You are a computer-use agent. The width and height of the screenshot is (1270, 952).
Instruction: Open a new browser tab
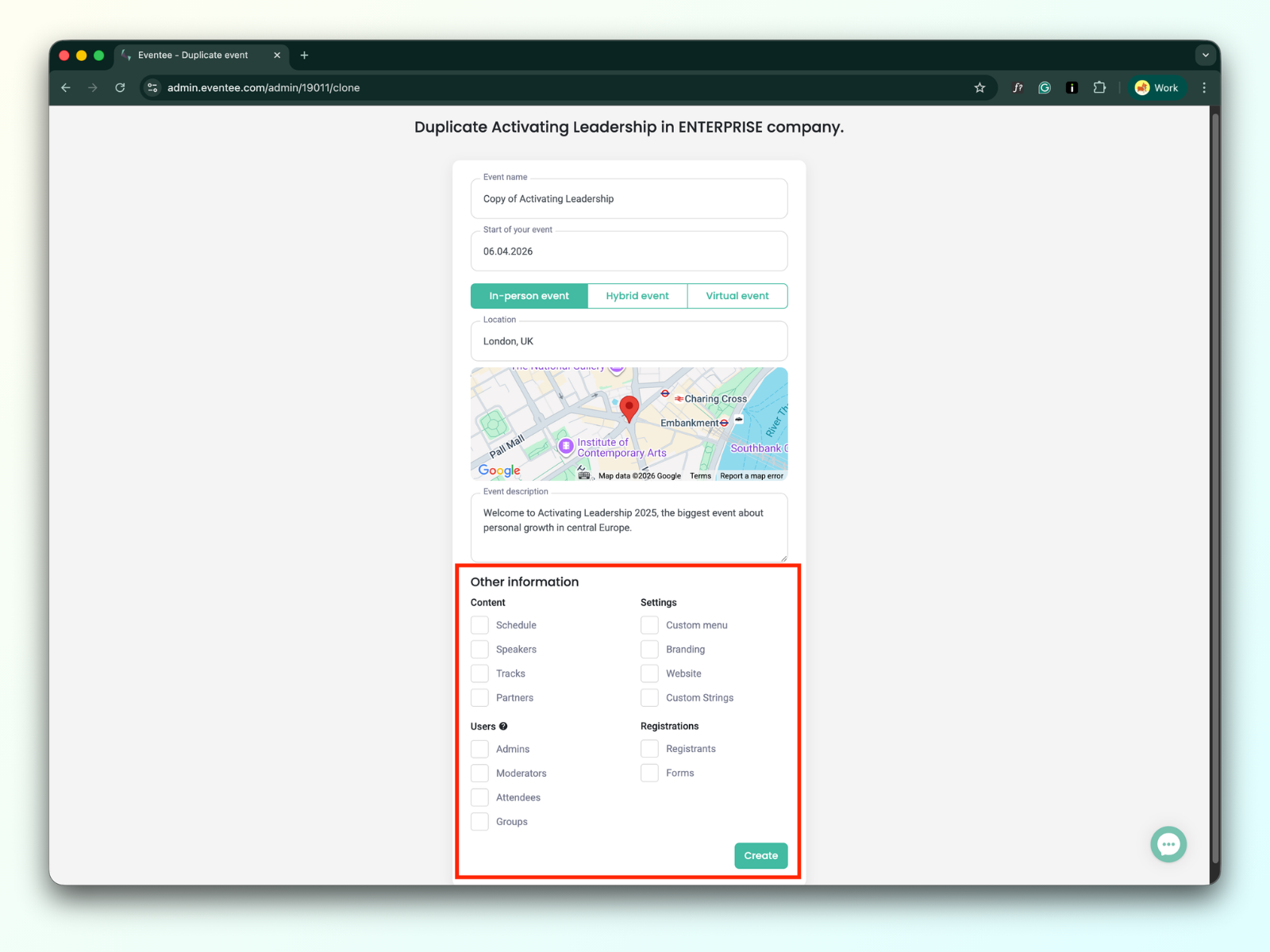(304, 56)
